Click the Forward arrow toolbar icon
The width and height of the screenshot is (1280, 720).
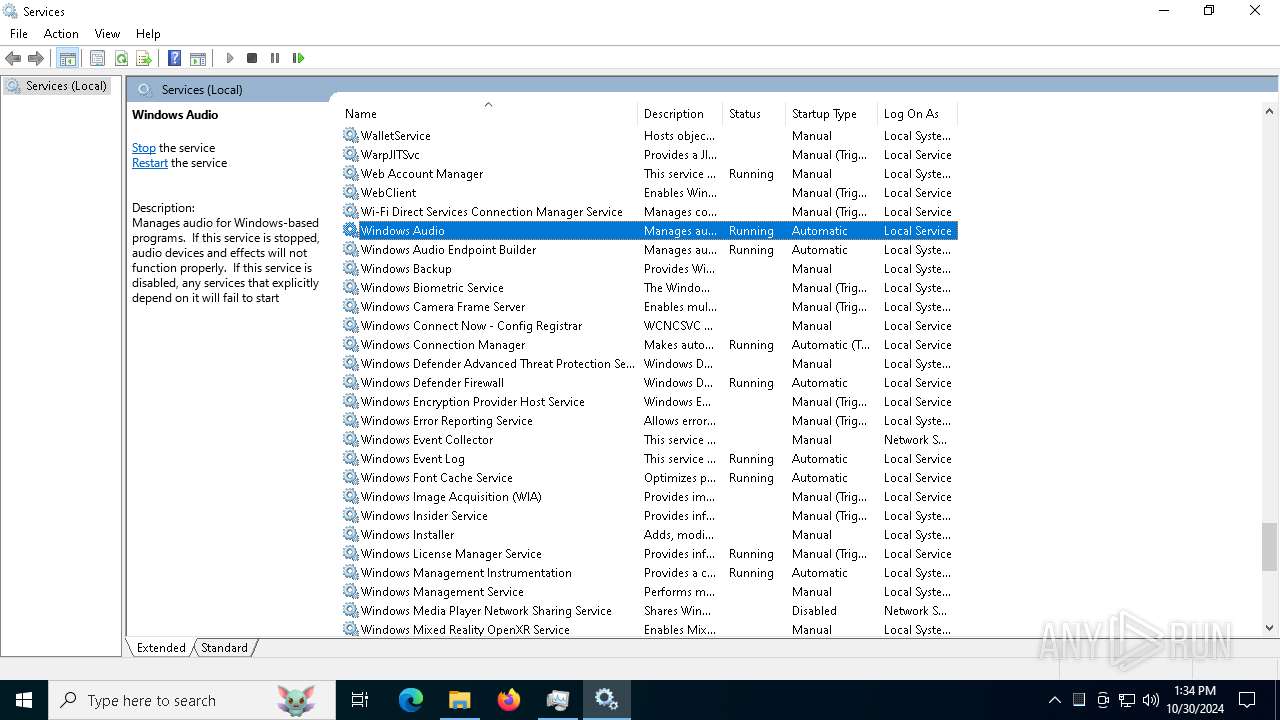pos(36,58)
